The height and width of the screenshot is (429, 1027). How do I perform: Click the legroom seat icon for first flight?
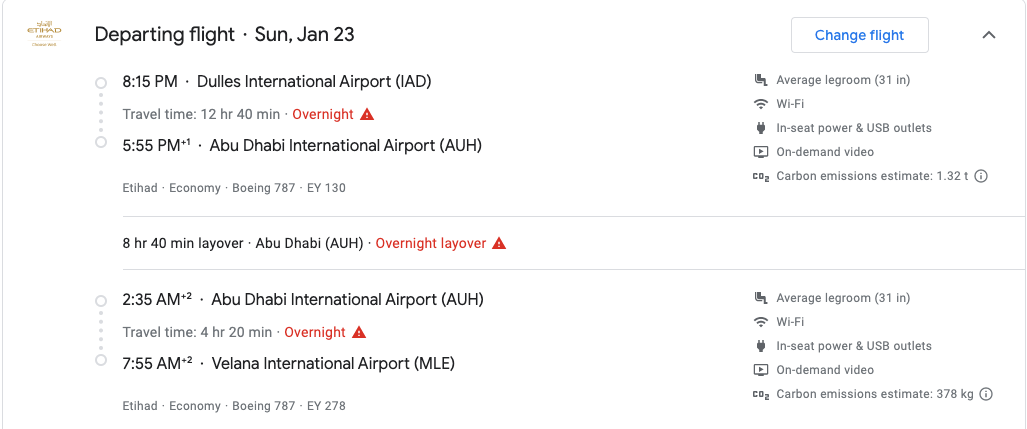click(760, 80)
